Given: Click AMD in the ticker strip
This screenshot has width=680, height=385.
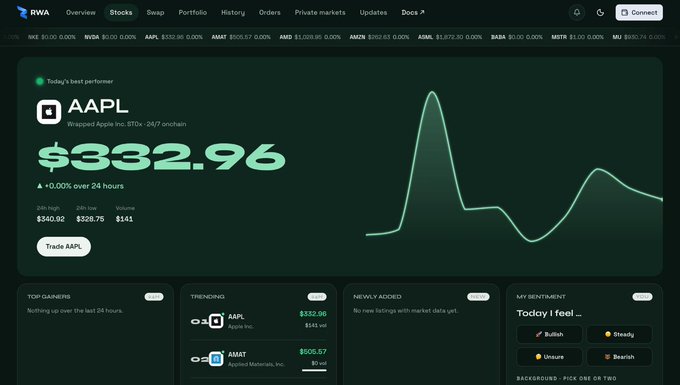Looking at the screenshot, I should point(310,37).
